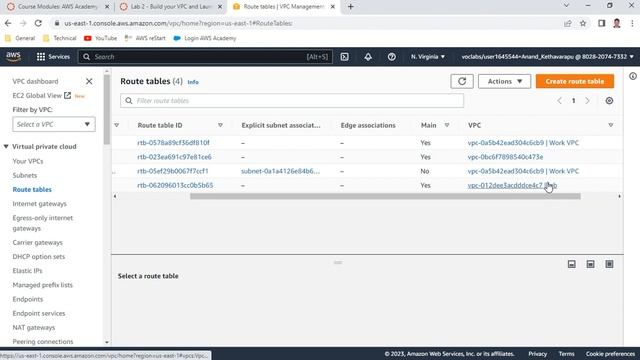
Task: Click Create route table button
Action: [x=575, y=81]
